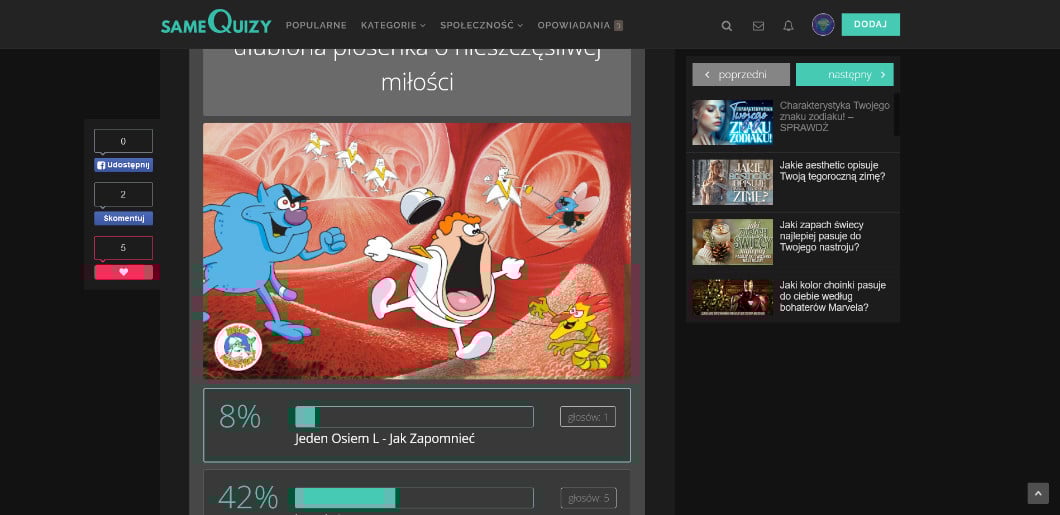Open the Marvel choinka quiz thumbnail
1060x515 pixels.
tap(732, 298)
